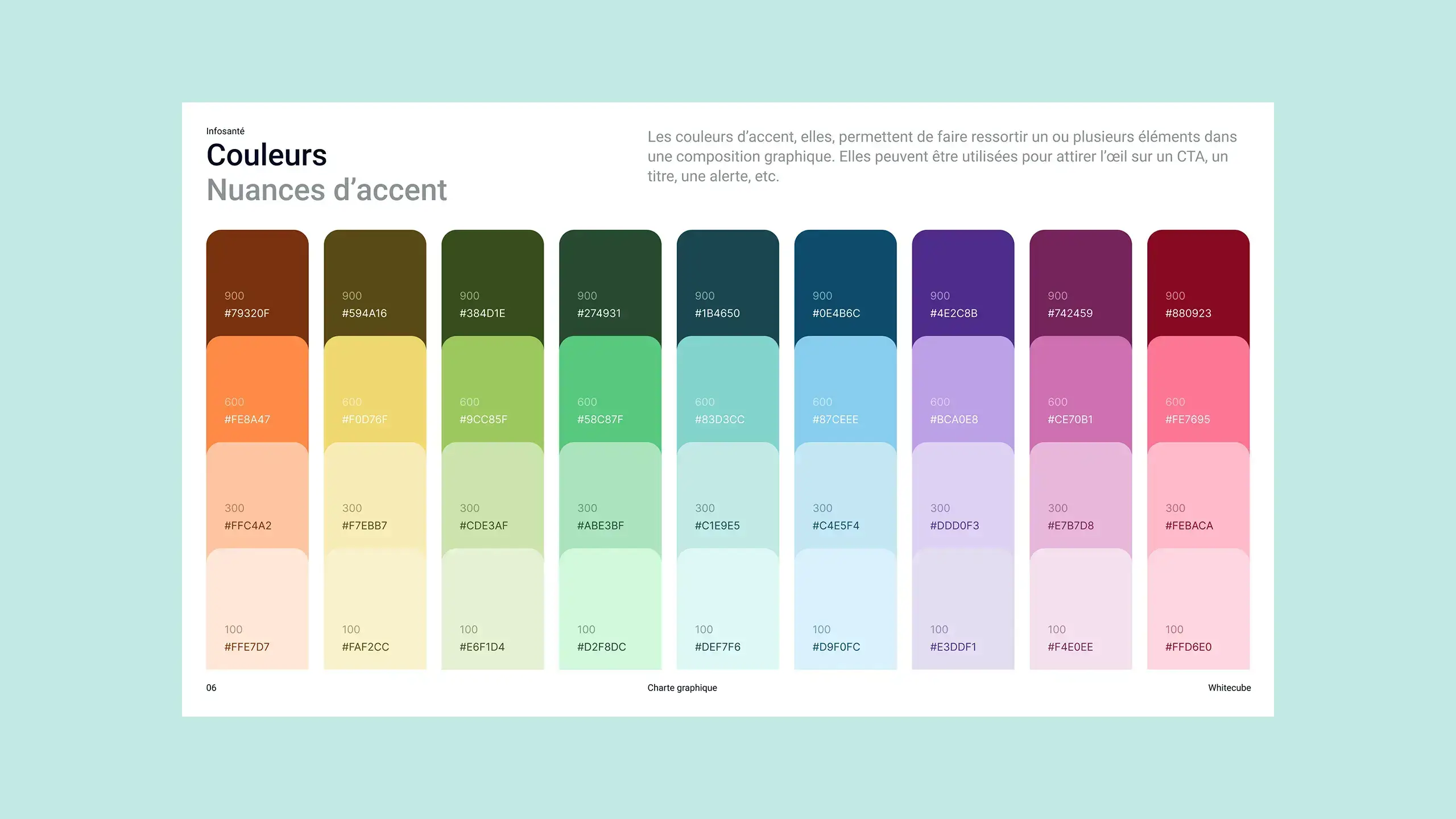1456x819 pixels.
Task: Select the Infosanté label above the title
Action: [225, 131]
